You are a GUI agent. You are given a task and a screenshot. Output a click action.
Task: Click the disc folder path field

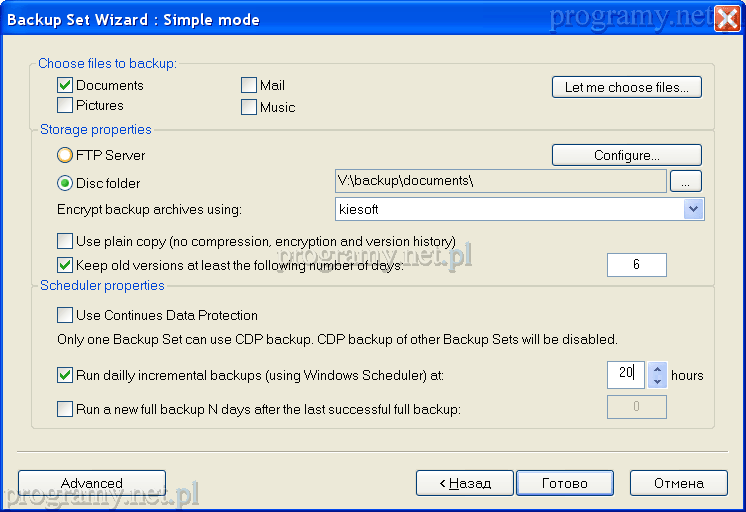click(x=500, y=181)
